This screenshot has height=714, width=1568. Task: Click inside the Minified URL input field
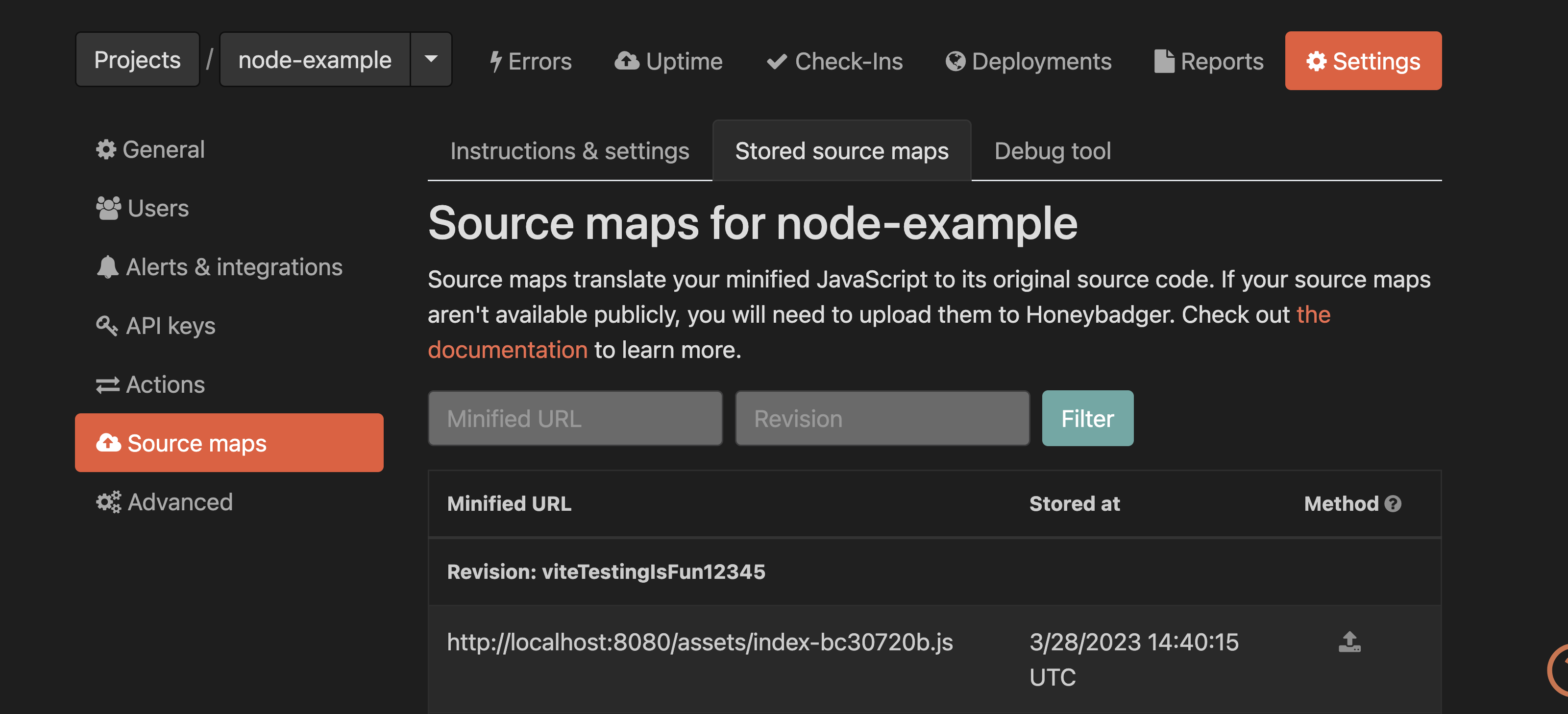(x=575, y=418)
